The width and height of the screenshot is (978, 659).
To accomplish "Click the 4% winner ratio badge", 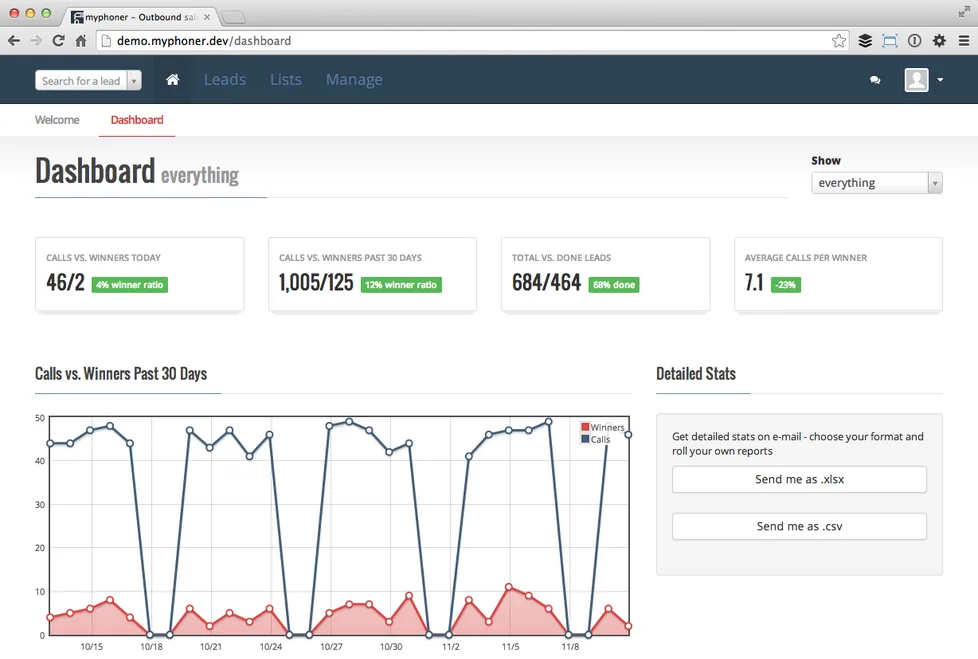I will (x=130, y=285).
